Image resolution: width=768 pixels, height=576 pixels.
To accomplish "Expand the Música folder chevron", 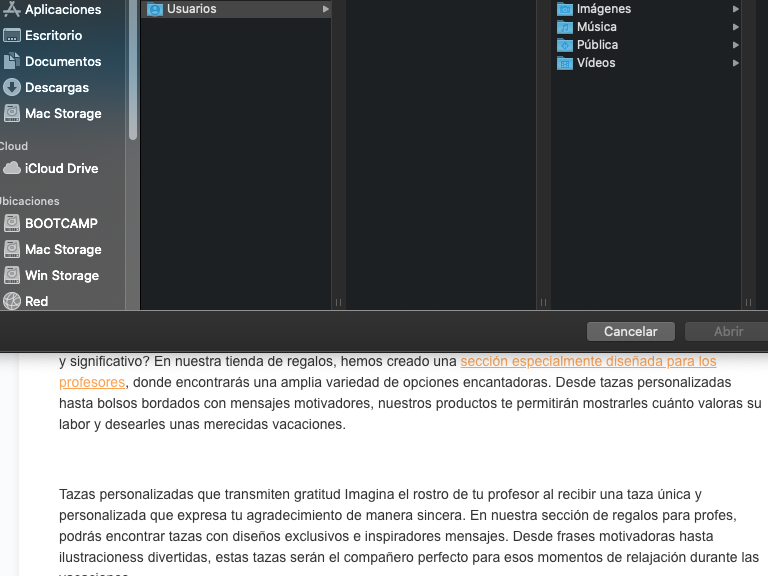I will 735,27.
